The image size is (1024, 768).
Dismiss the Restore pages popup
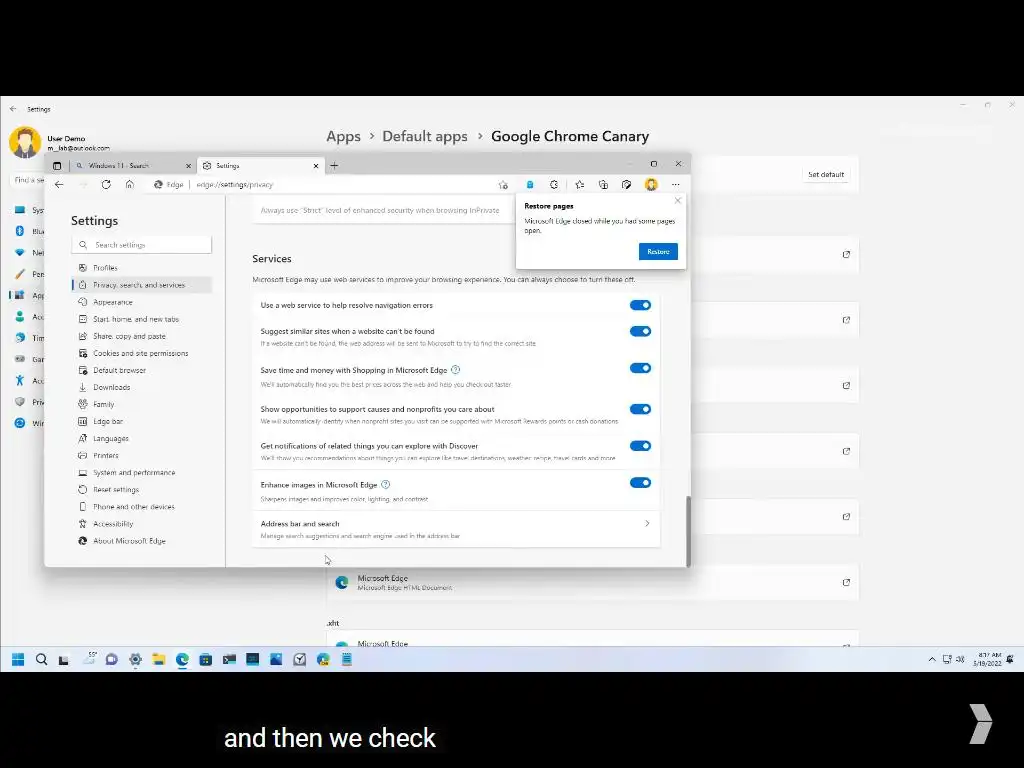(678, 201)
